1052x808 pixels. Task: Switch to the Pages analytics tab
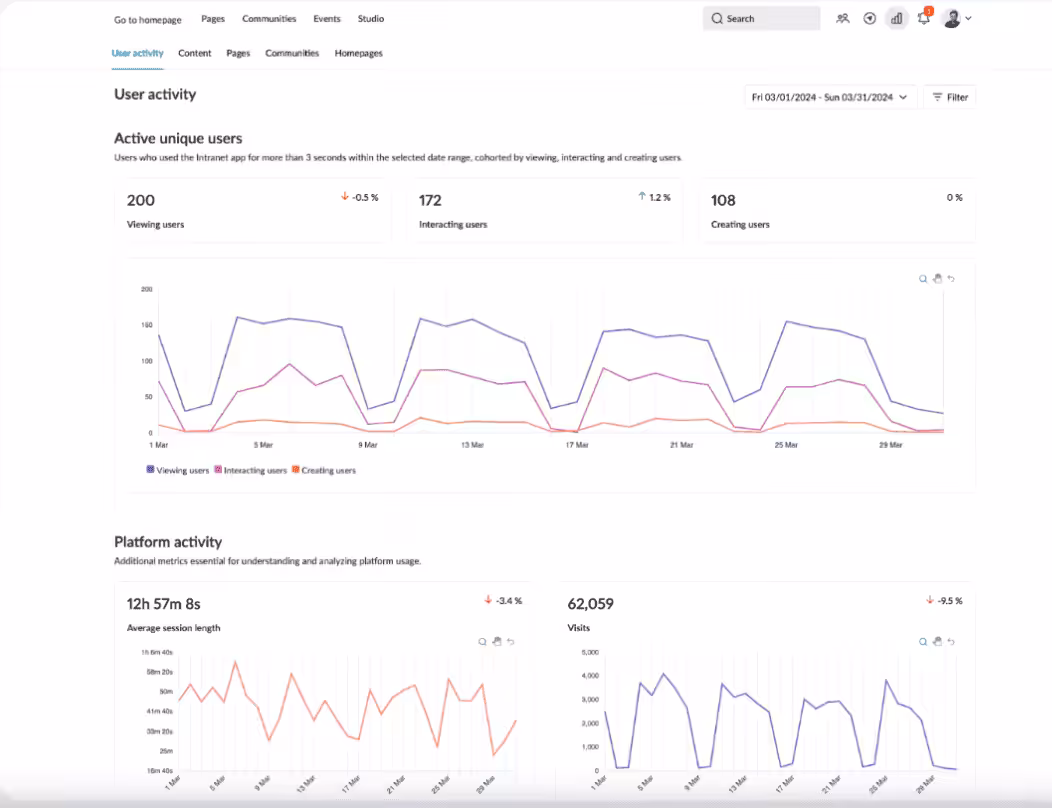pyautogui.click(x=238, y=53)
